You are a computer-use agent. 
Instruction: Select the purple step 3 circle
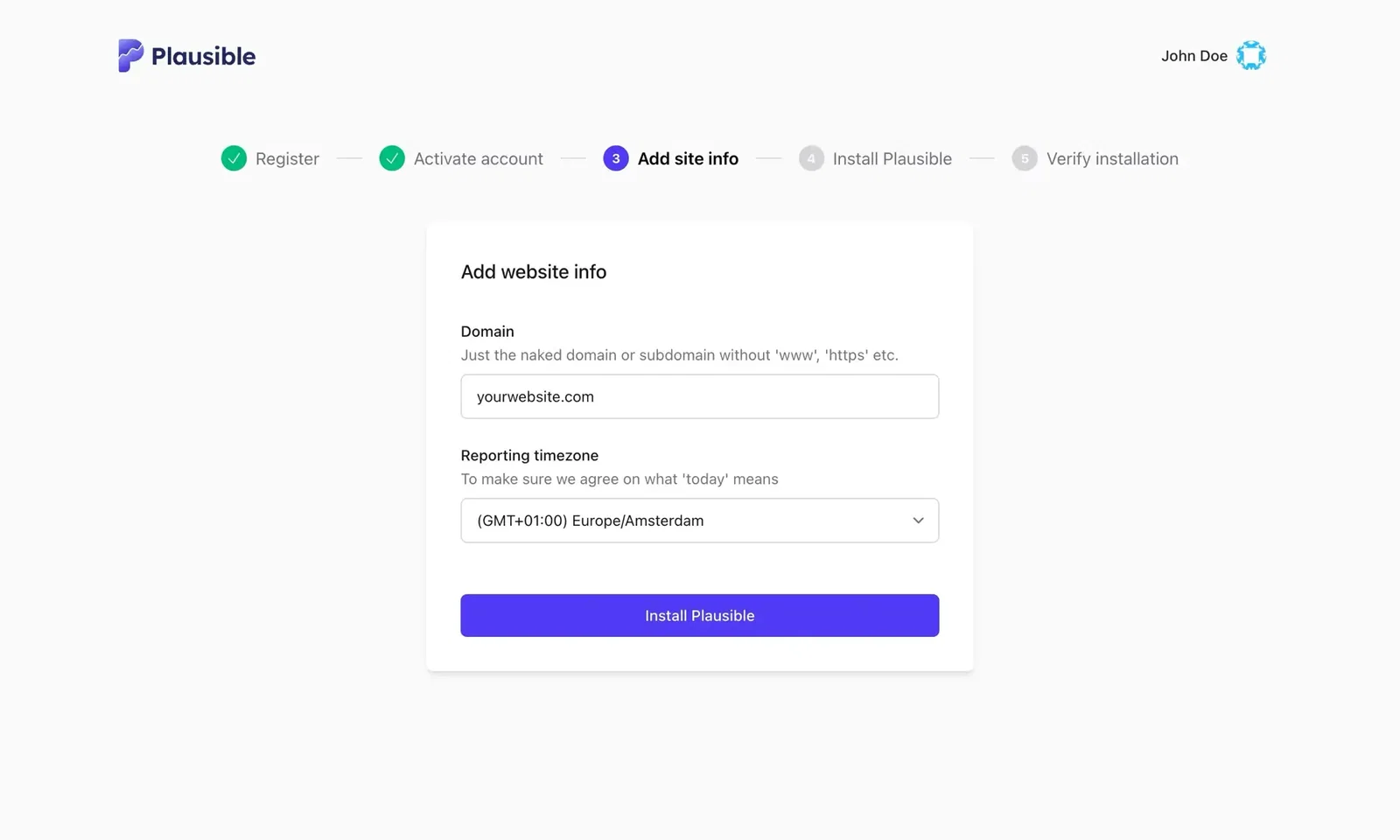(x=615, y=158)
